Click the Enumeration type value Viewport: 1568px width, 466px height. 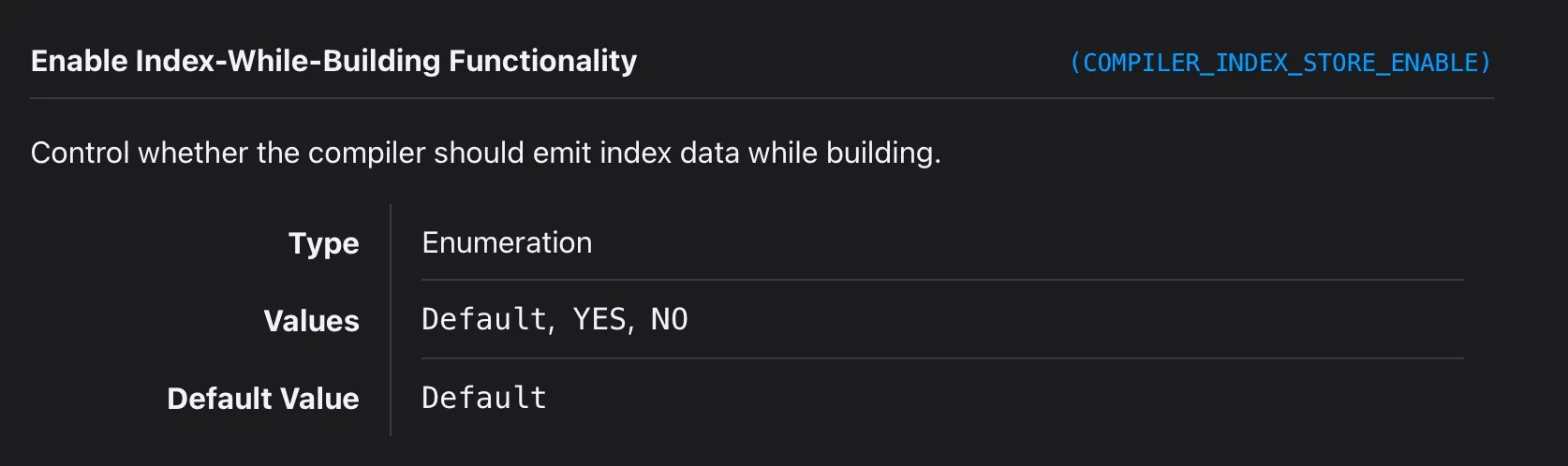507,242
